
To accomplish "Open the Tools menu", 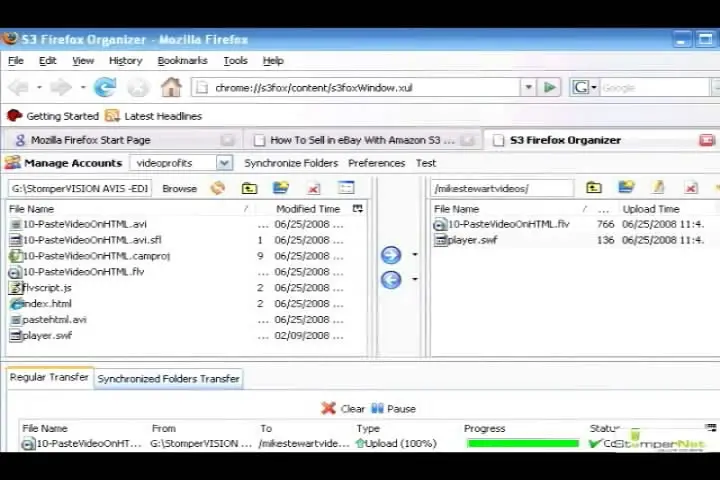I will tap(236, 61).
